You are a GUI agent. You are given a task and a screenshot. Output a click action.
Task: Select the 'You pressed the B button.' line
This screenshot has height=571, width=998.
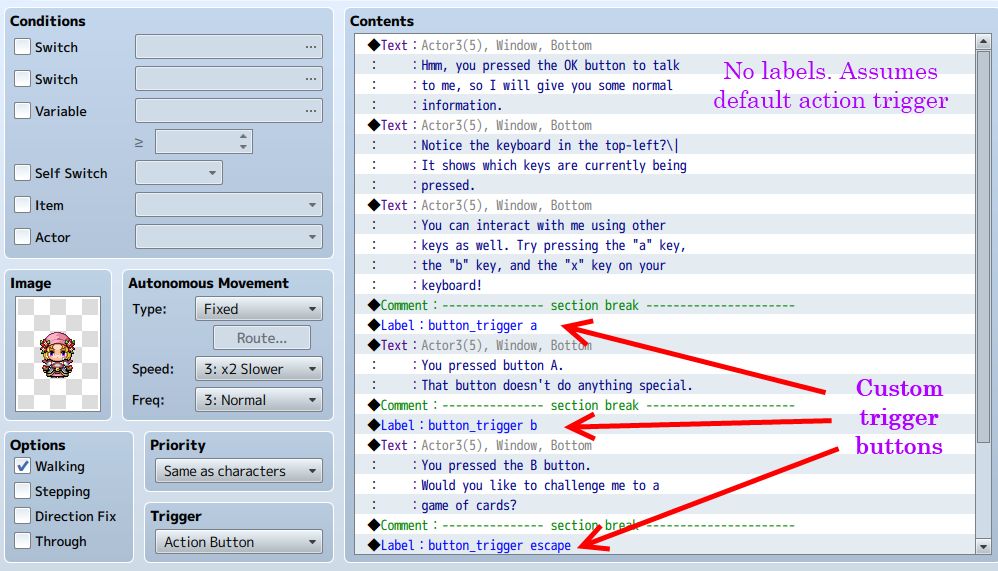pyautogui.click(x=664, y=465)
